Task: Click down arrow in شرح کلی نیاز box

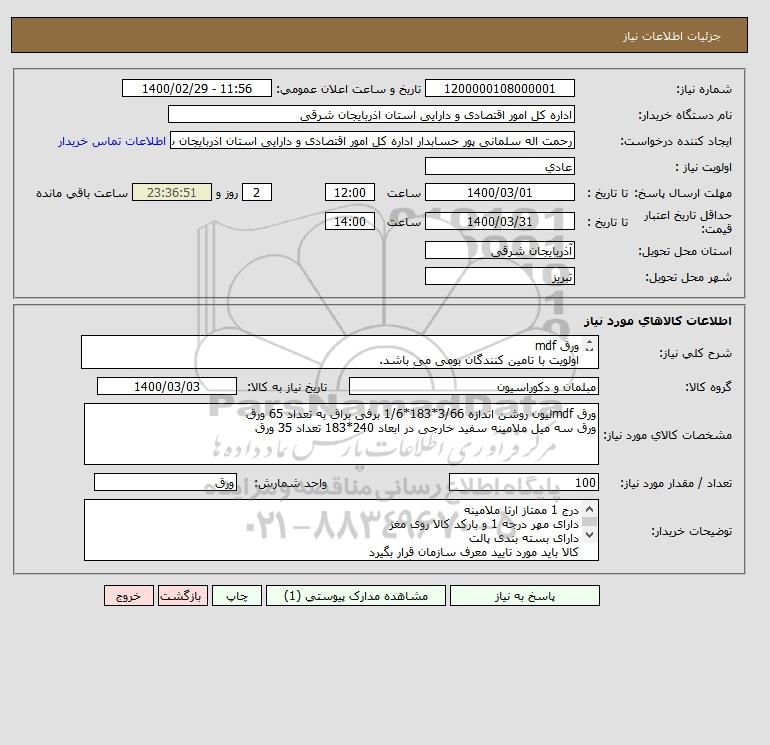Action: pyautogui.click(x=590, y=349)
